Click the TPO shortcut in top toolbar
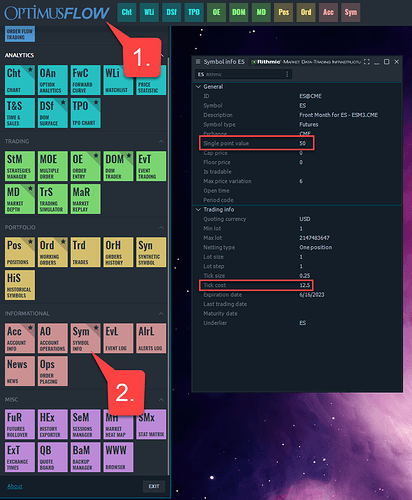The image size is (412, 500). tap(194, 12)
